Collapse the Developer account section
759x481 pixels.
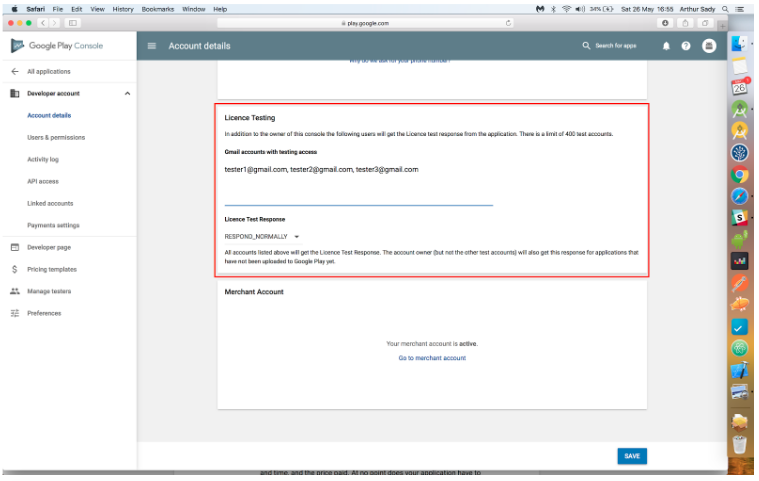(126, 94)
